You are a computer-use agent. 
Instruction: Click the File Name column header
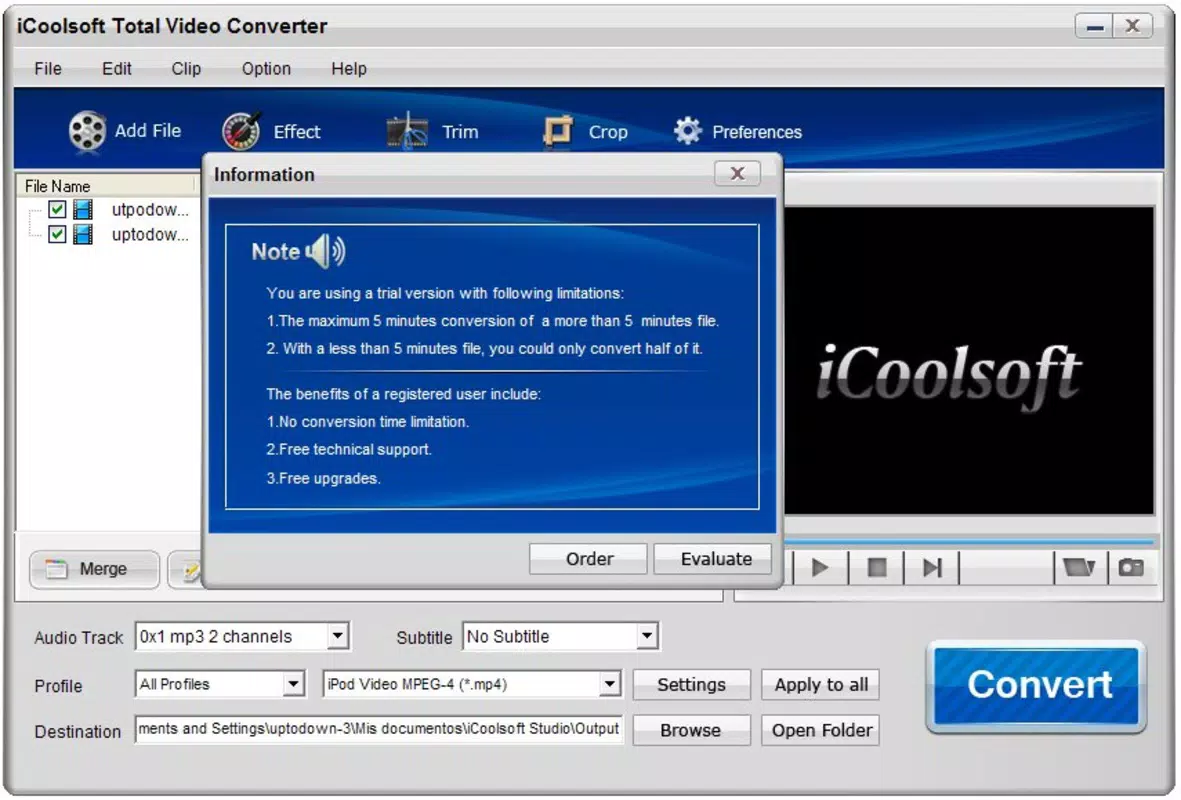tap(107, 186)
